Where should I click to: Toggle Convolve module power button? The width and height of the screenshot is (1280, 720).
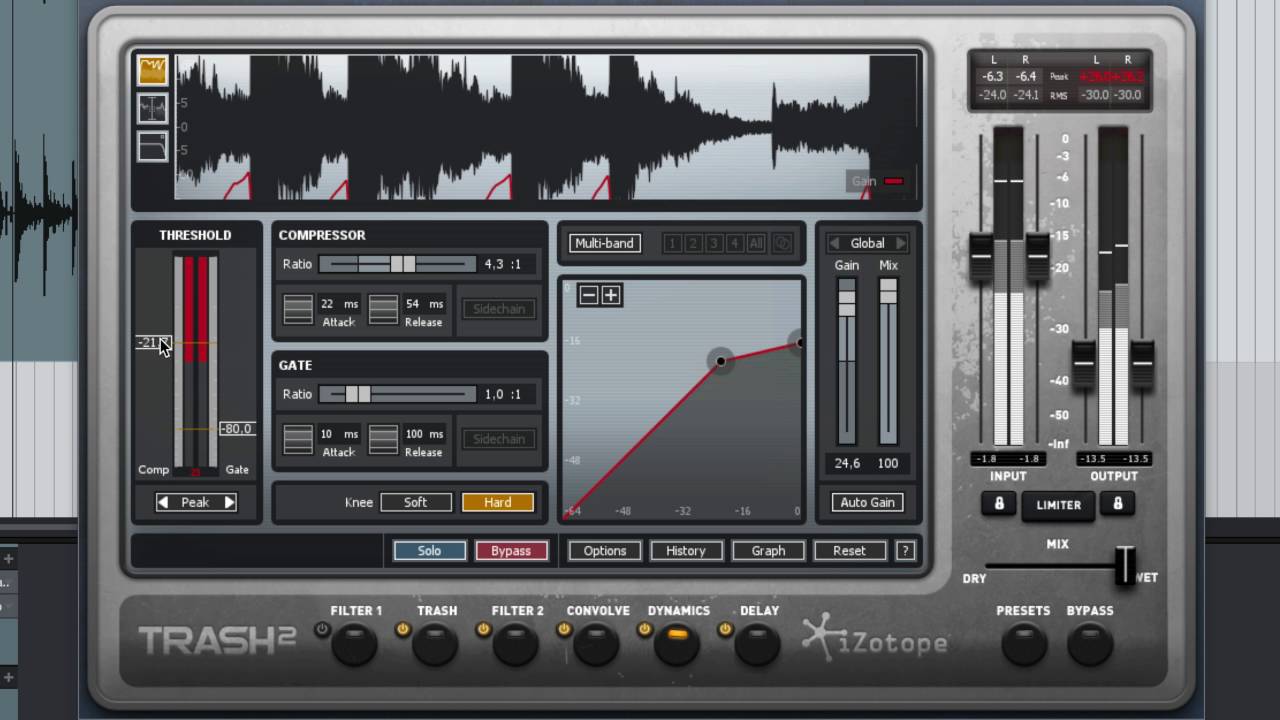[x=564, y=629]
